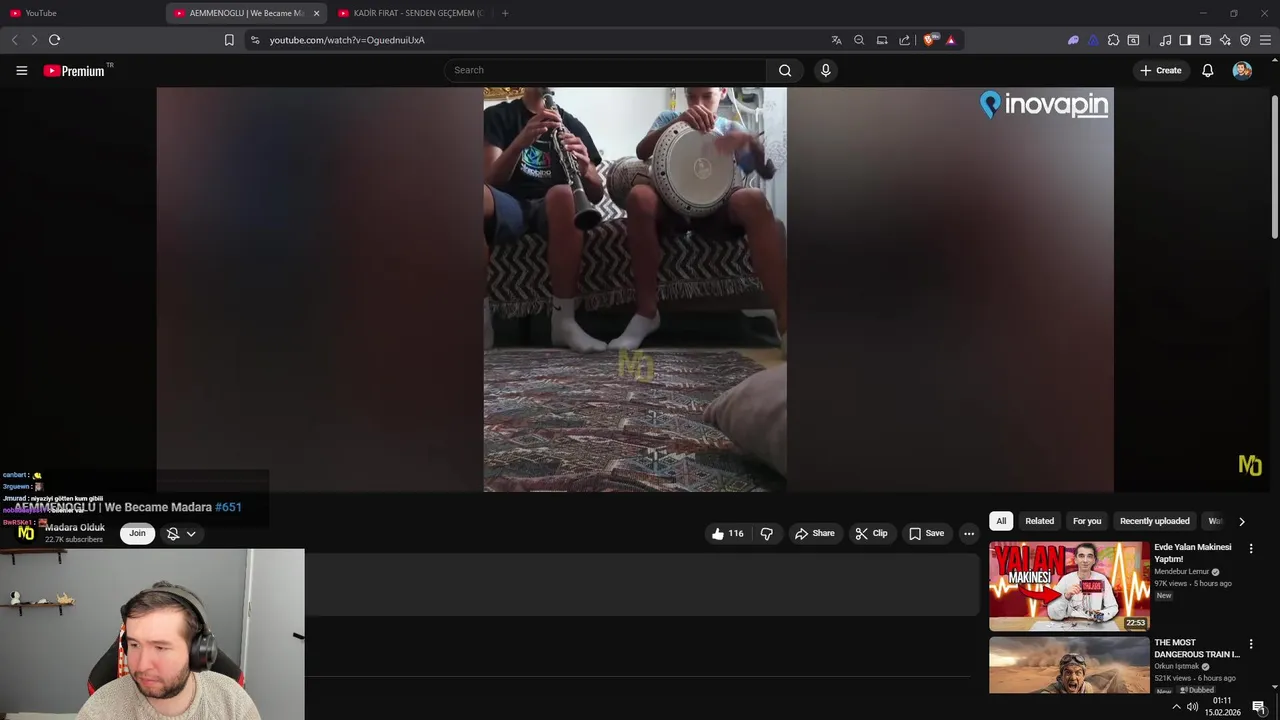The width and height of the screenshot is (1280, 720).
Task: Close the AEMMENOGLU tab
Action: [x=317, y=13]
